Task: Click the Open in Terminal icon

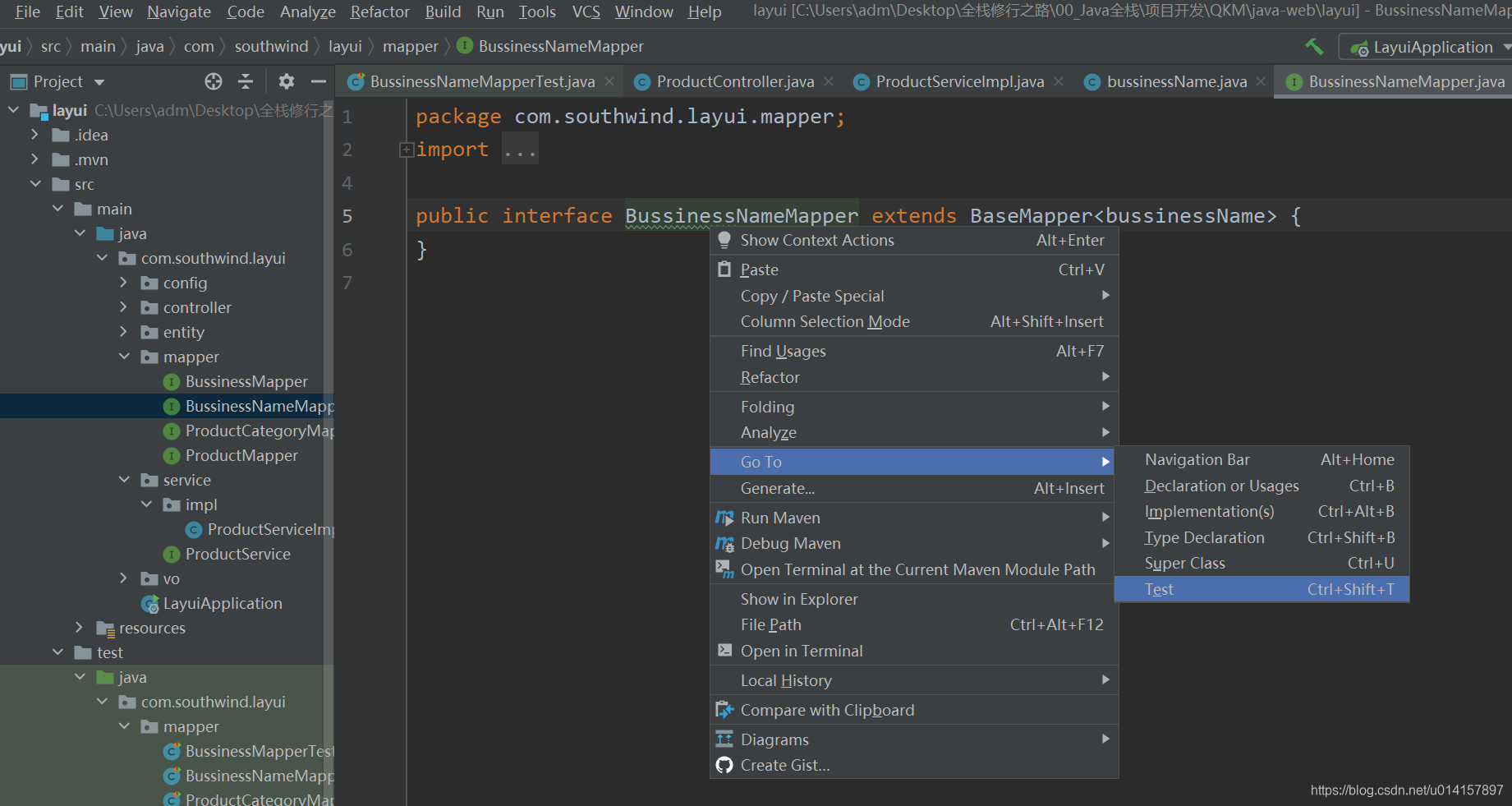Action: 724,651
